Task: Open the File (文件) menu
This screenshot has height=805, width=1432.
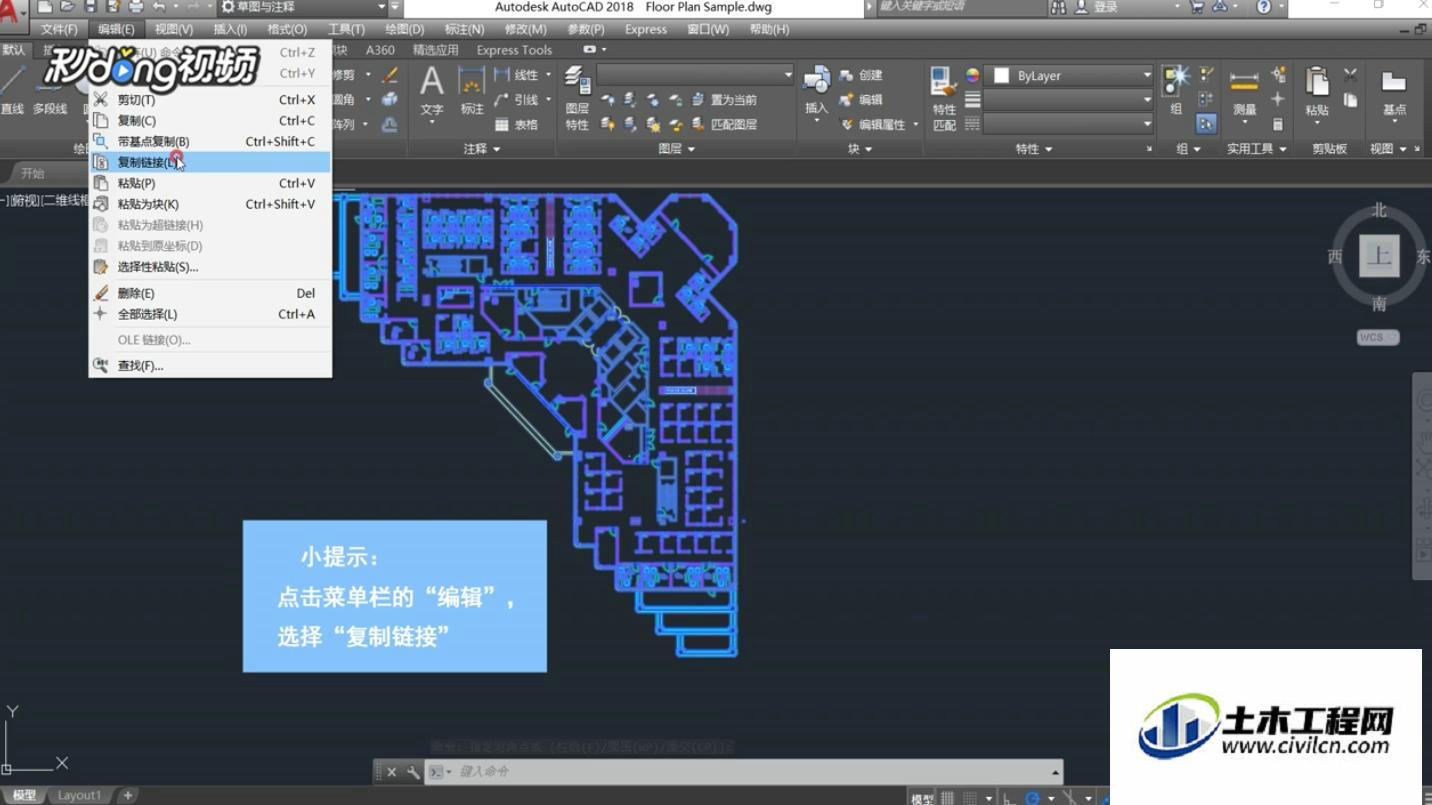Action: (59, 29)
